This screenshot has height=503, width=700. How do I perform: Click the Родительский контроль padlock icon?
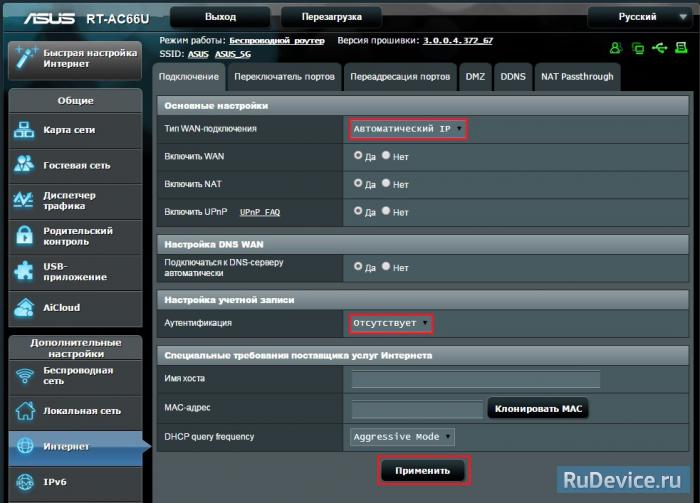coord(24,235)
